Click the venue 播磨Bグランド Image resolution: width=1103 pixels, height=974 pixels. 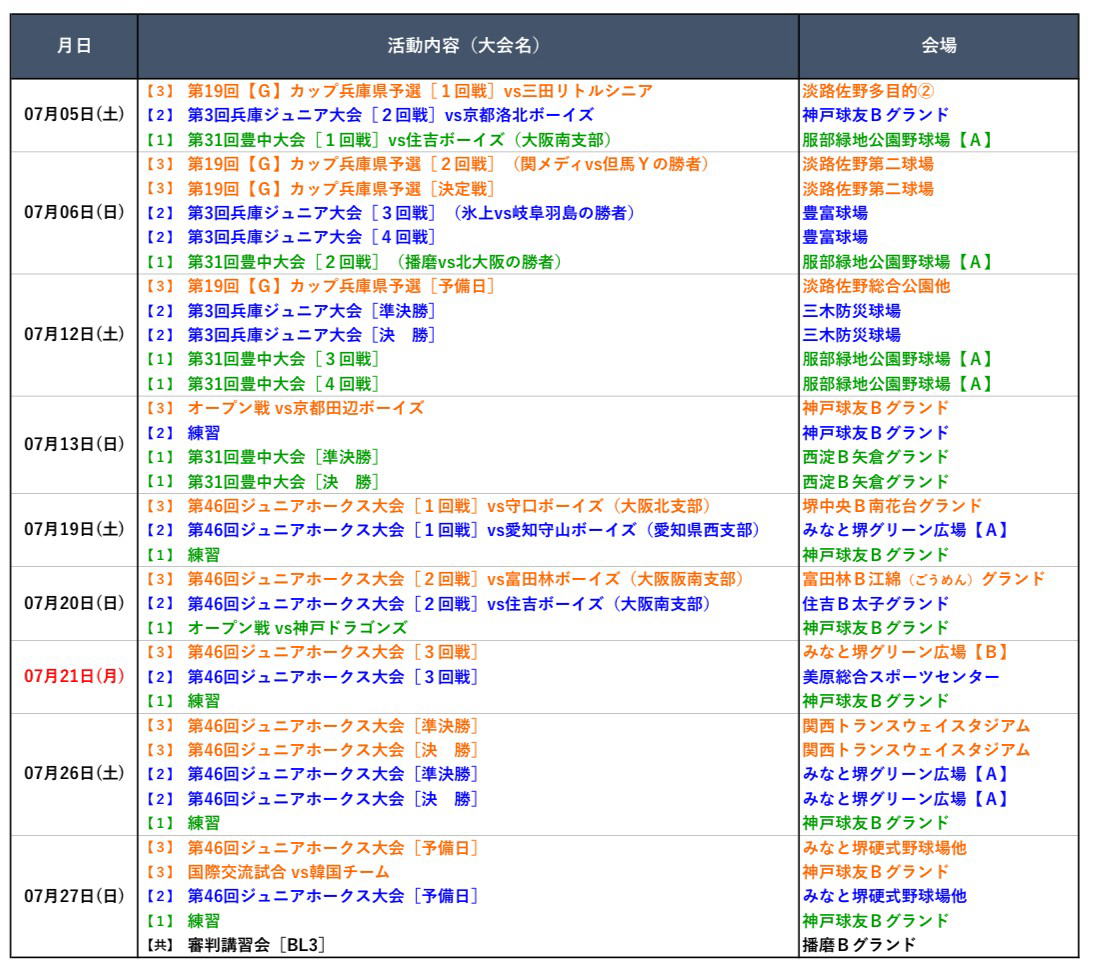point(859,944)
